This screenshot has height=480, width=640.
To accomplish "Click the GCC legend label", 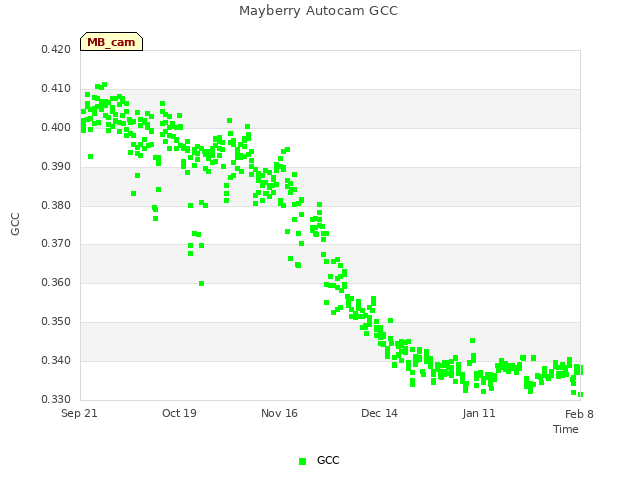I will (328, 460).
